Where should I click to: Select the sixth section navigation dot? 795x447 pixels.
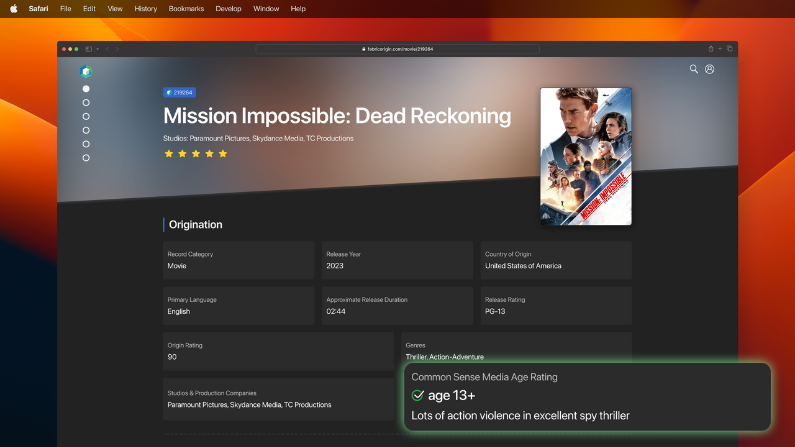86,158
